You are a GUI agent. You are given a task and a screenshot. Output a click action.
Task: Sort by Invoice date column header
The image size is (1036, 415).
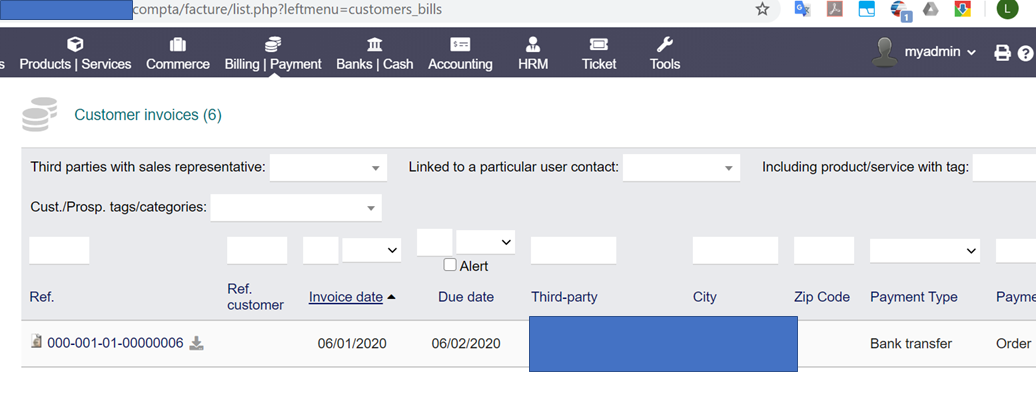346,297
